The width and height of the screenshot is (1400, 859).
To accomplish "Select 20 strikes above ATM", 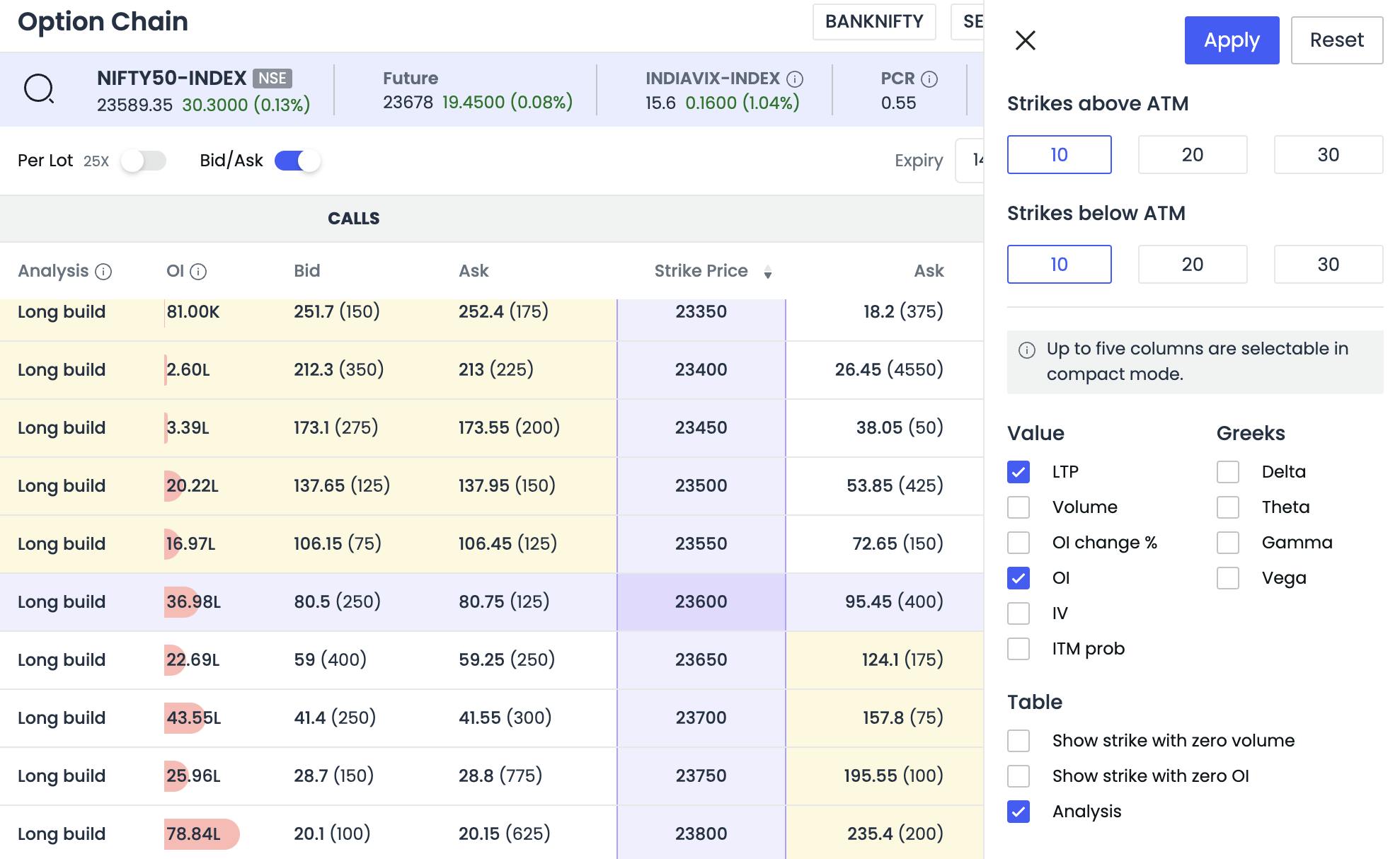I will [x=1192, y=155].
